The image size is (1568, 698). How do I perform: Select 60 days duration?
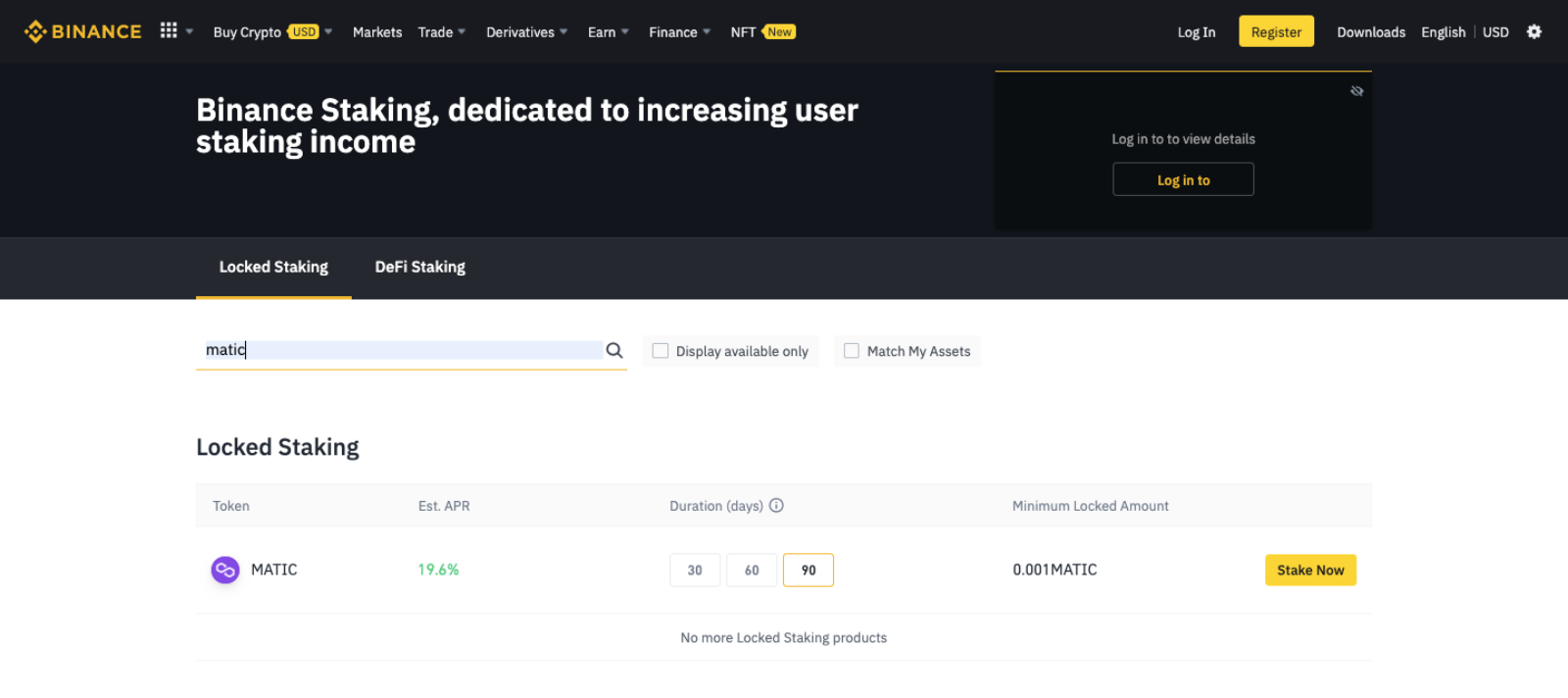click(752, 571)
